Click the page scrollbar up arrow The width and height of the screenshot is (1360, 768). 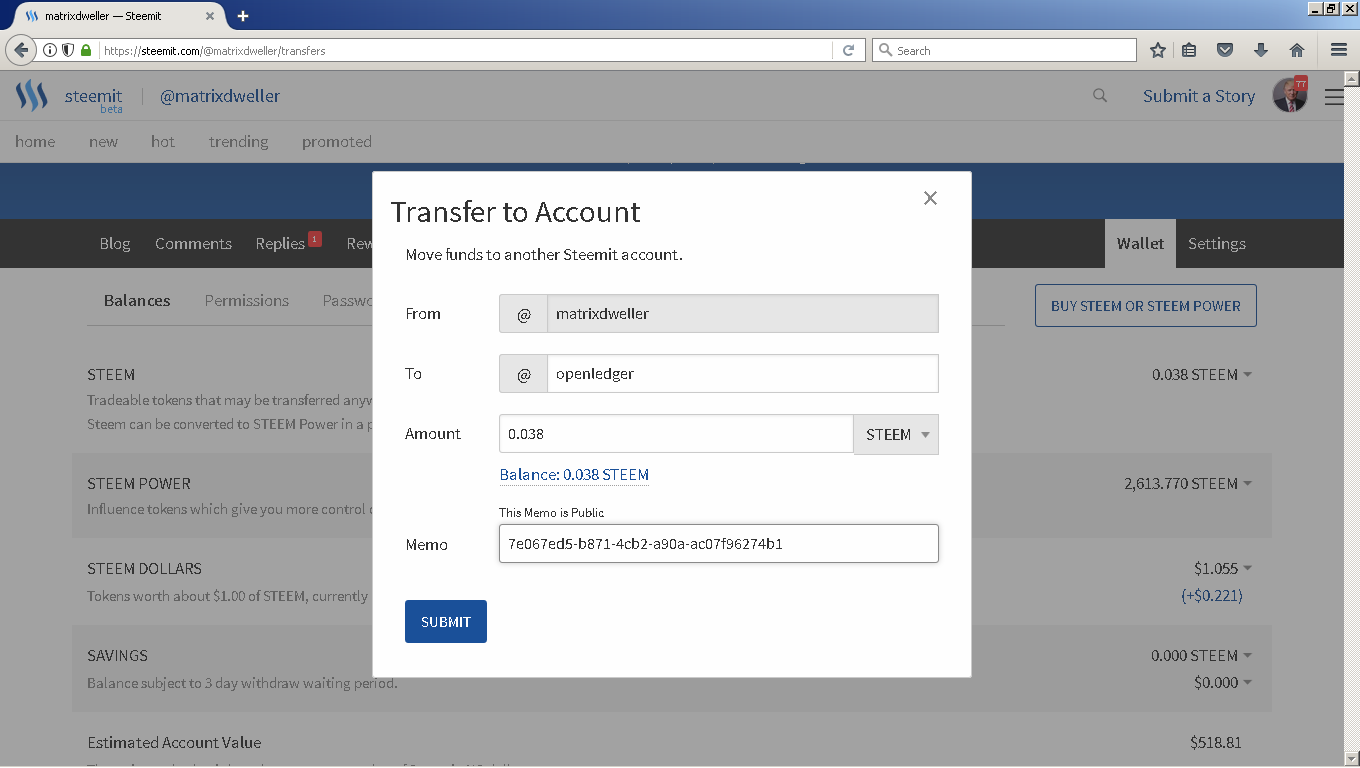(x=1351, y=79)
